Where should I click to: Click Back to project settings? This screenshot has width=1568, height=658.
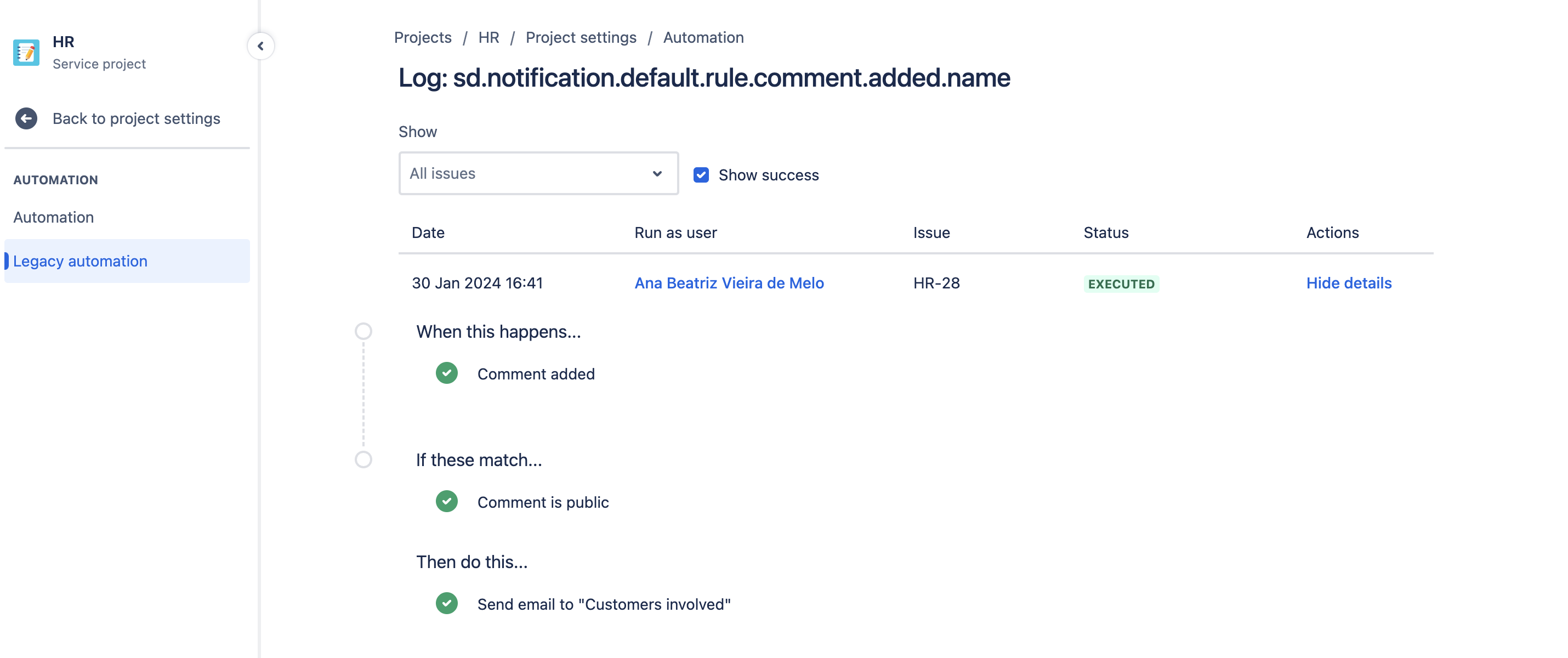coord(137,118)
